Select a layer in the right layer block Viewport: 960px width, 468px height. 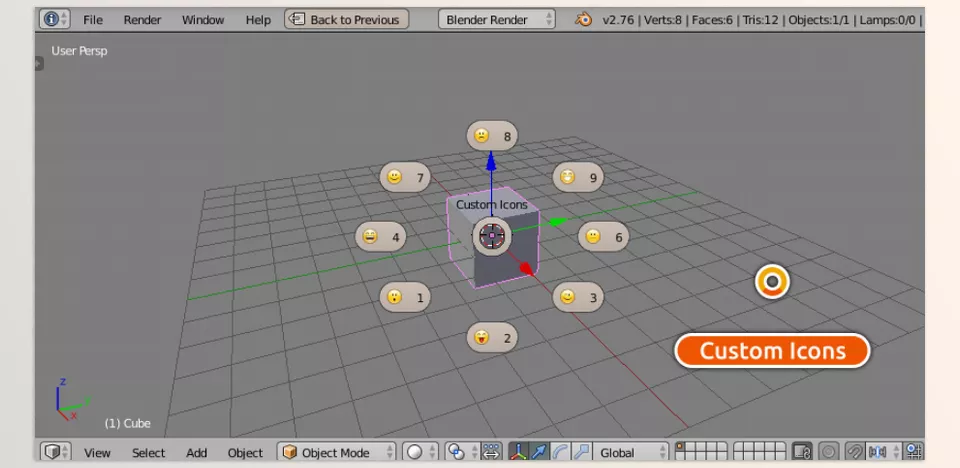(x=760, y=452)
